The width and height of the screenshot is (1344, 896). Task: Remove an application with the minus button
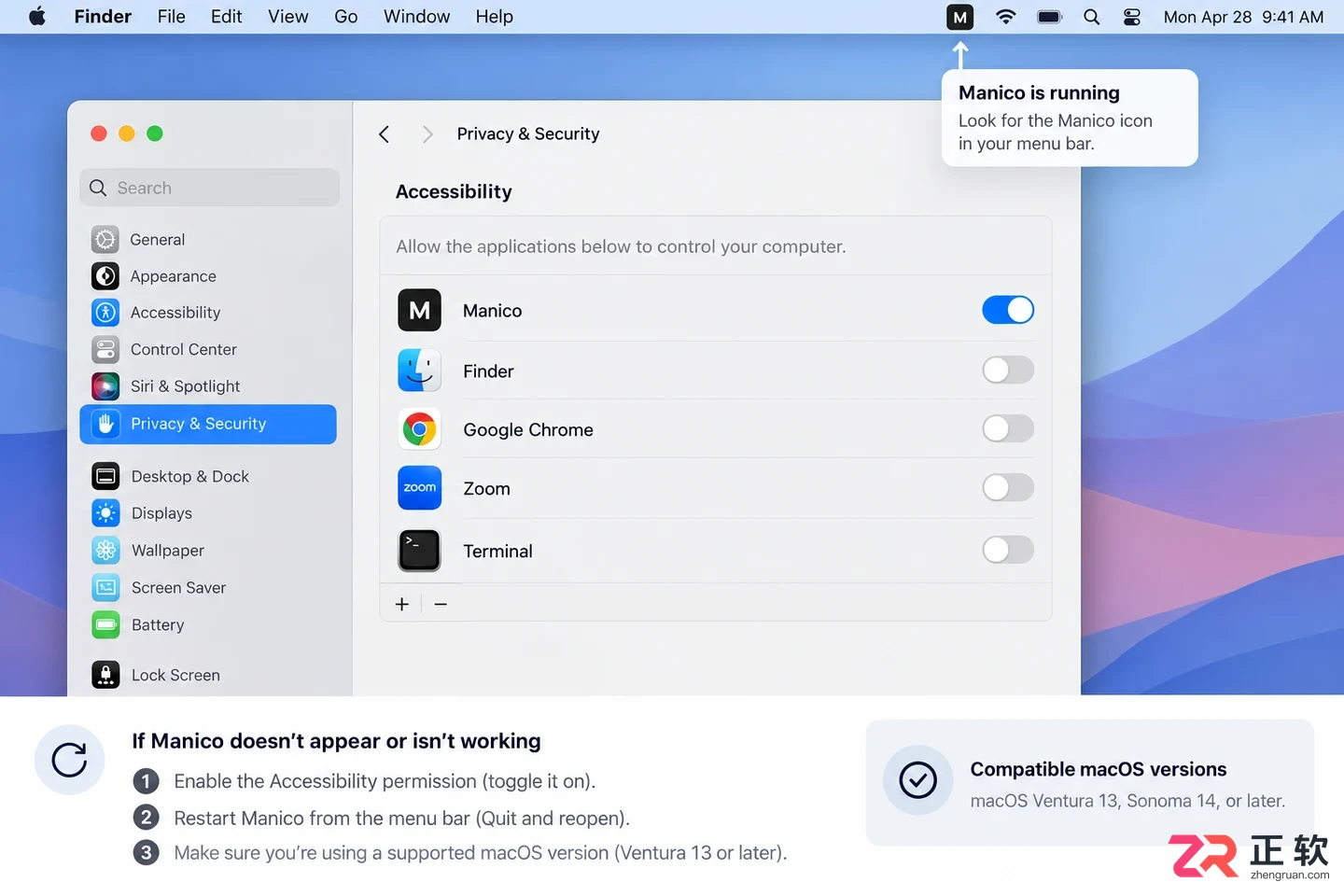coord(441,604)
